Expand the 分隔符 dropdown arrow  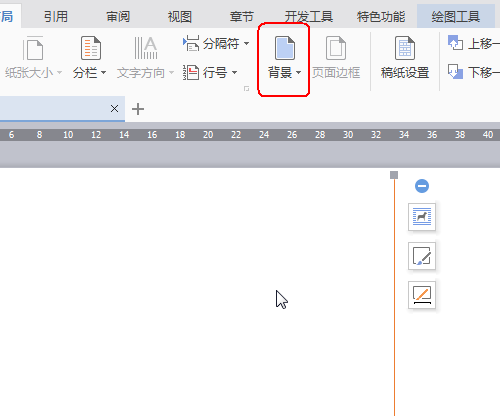pos(246,43)
